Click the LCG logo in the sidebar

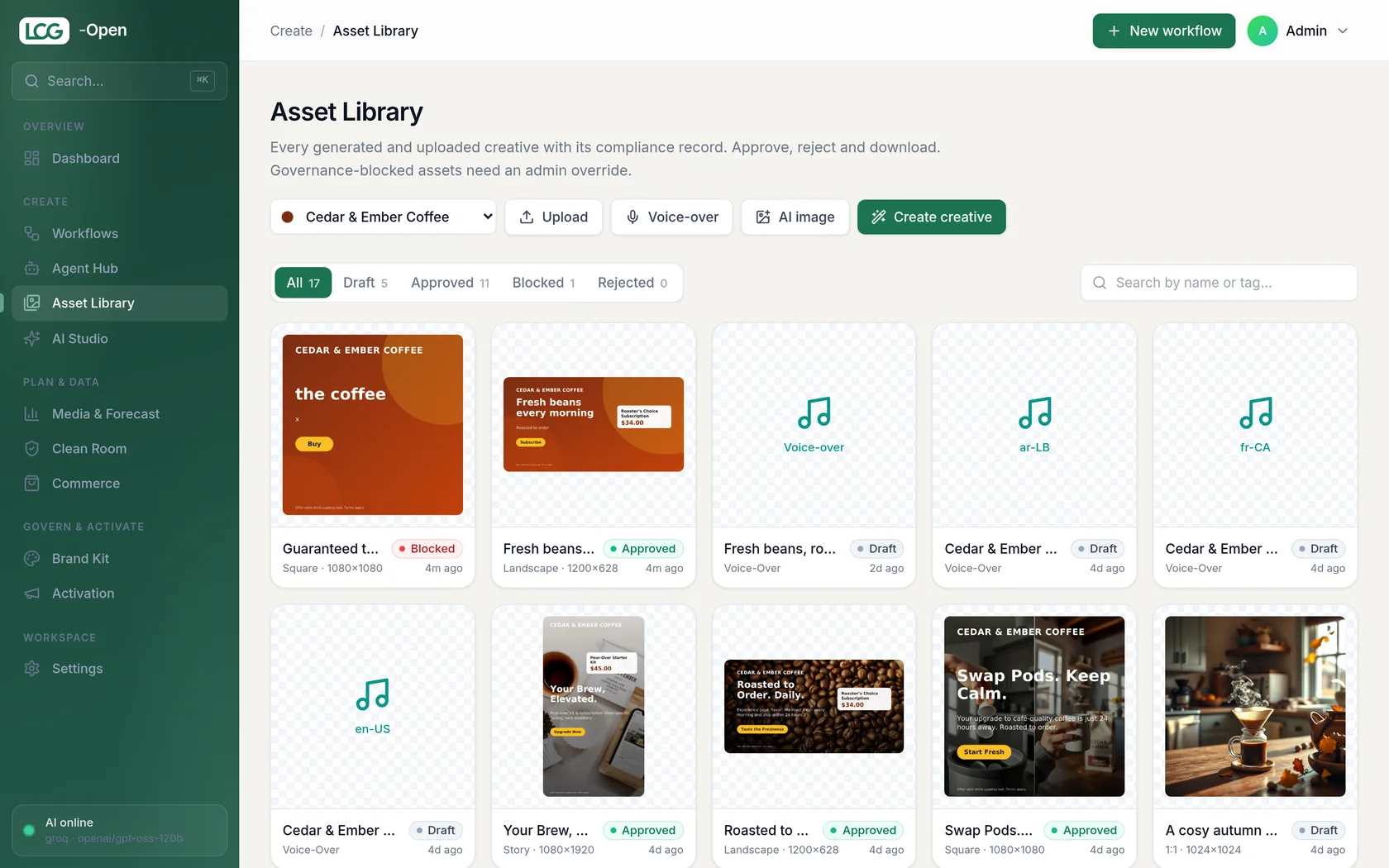tap(45, 31)
